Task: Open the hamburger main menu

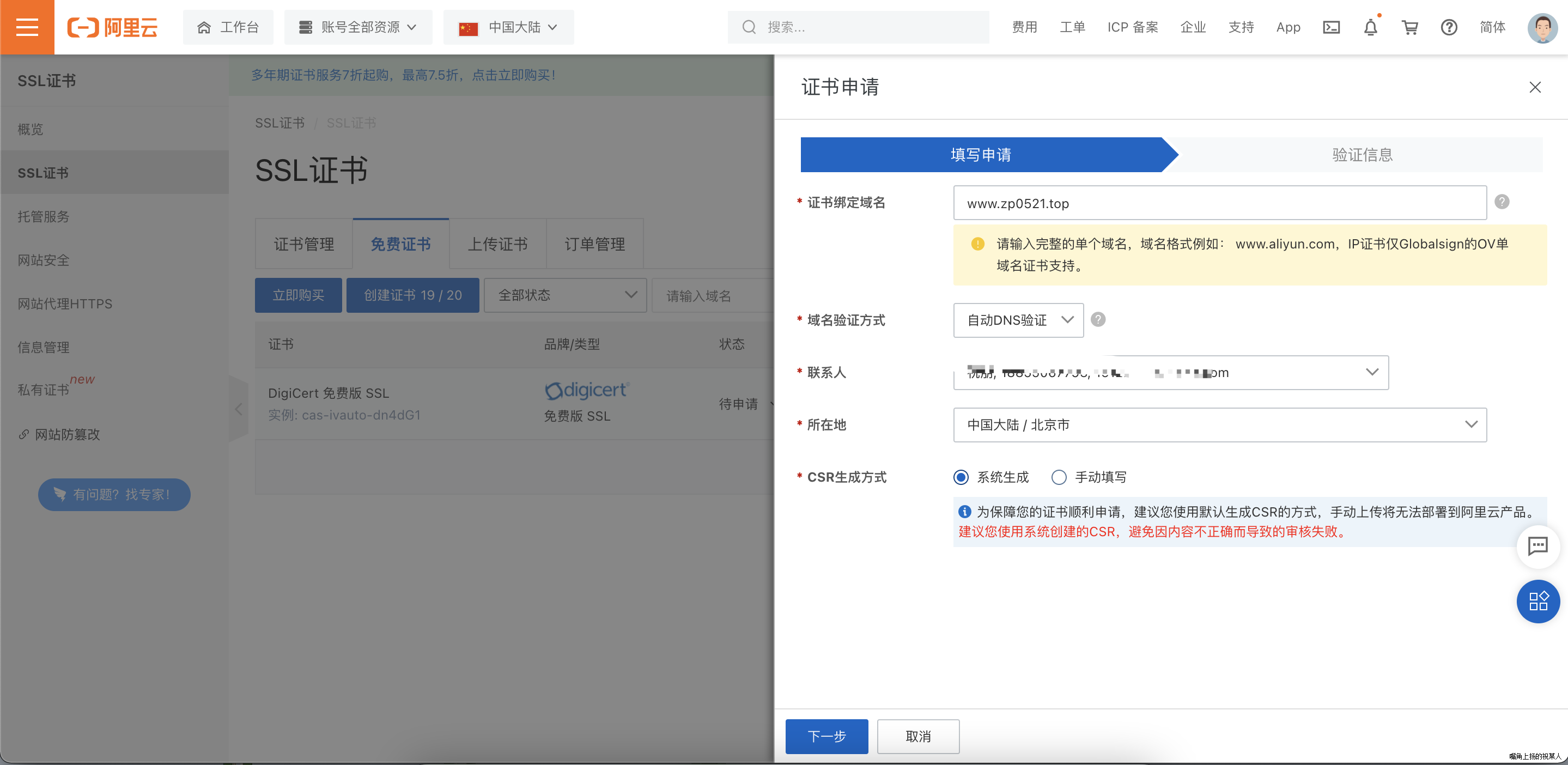Action: (x=27, y=27)
